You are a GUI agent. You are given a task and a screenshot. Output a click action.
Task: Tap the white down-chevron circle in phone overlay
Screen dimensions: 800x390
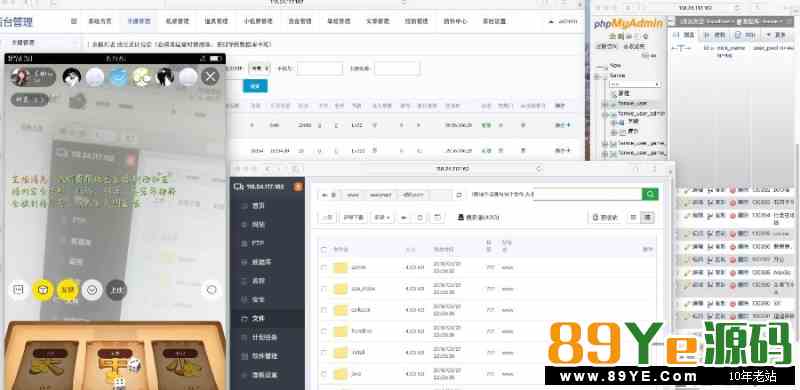point(92,290)
